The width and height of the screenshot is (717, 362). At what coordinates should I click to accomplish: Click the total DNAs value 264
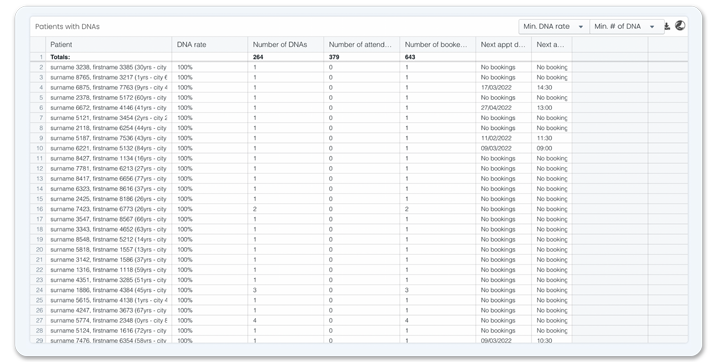click(x=258, y=57)
